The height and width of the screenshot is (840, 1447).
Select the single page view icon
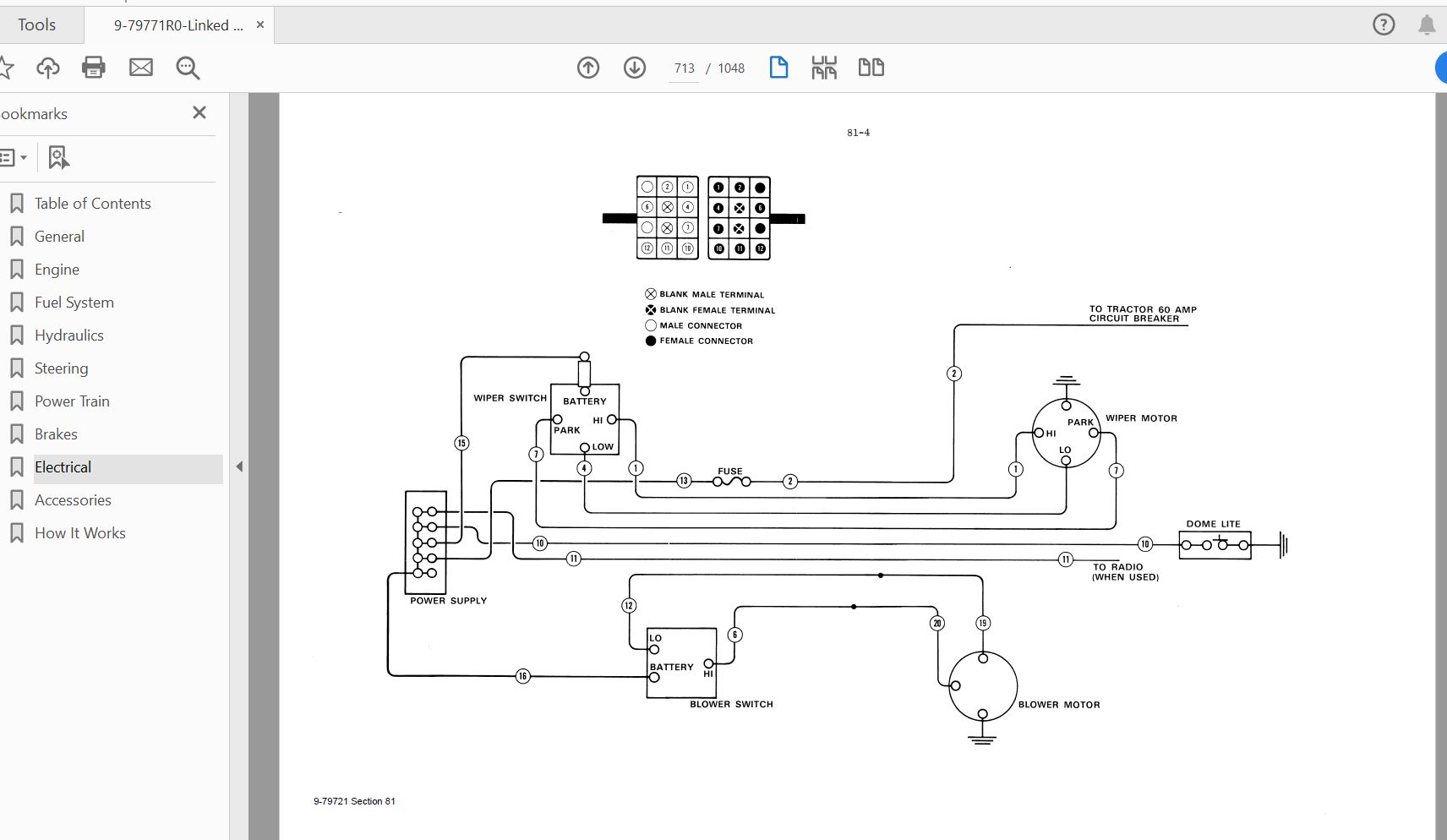point(778,68)
